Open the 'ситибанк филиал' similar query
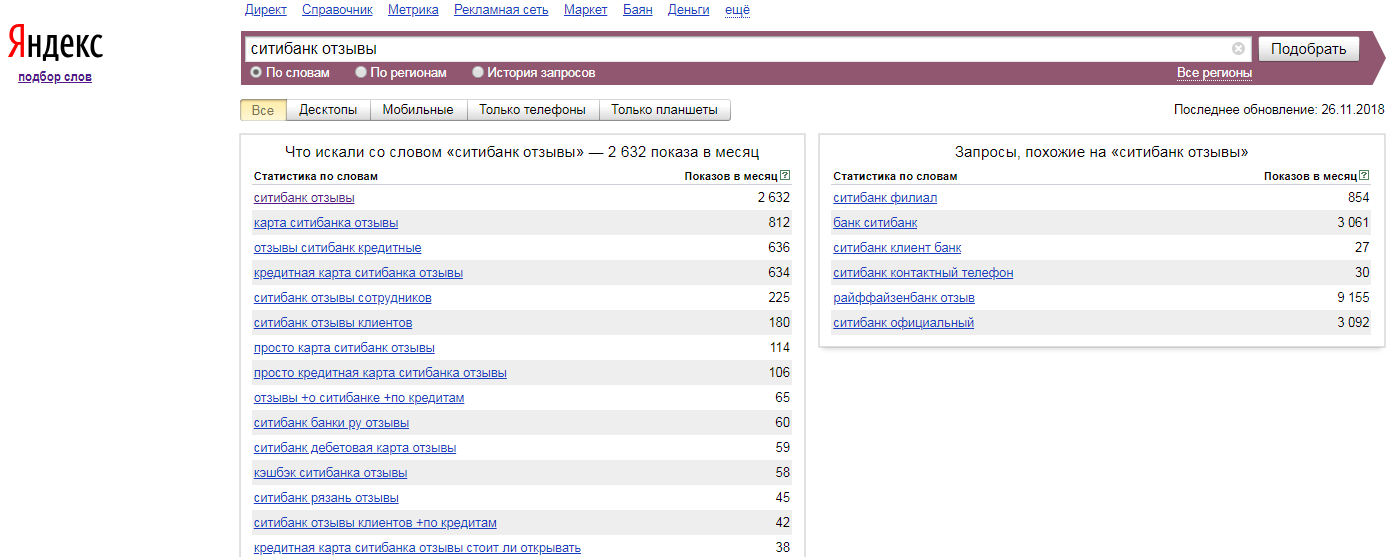 click(x=885, y=198)
